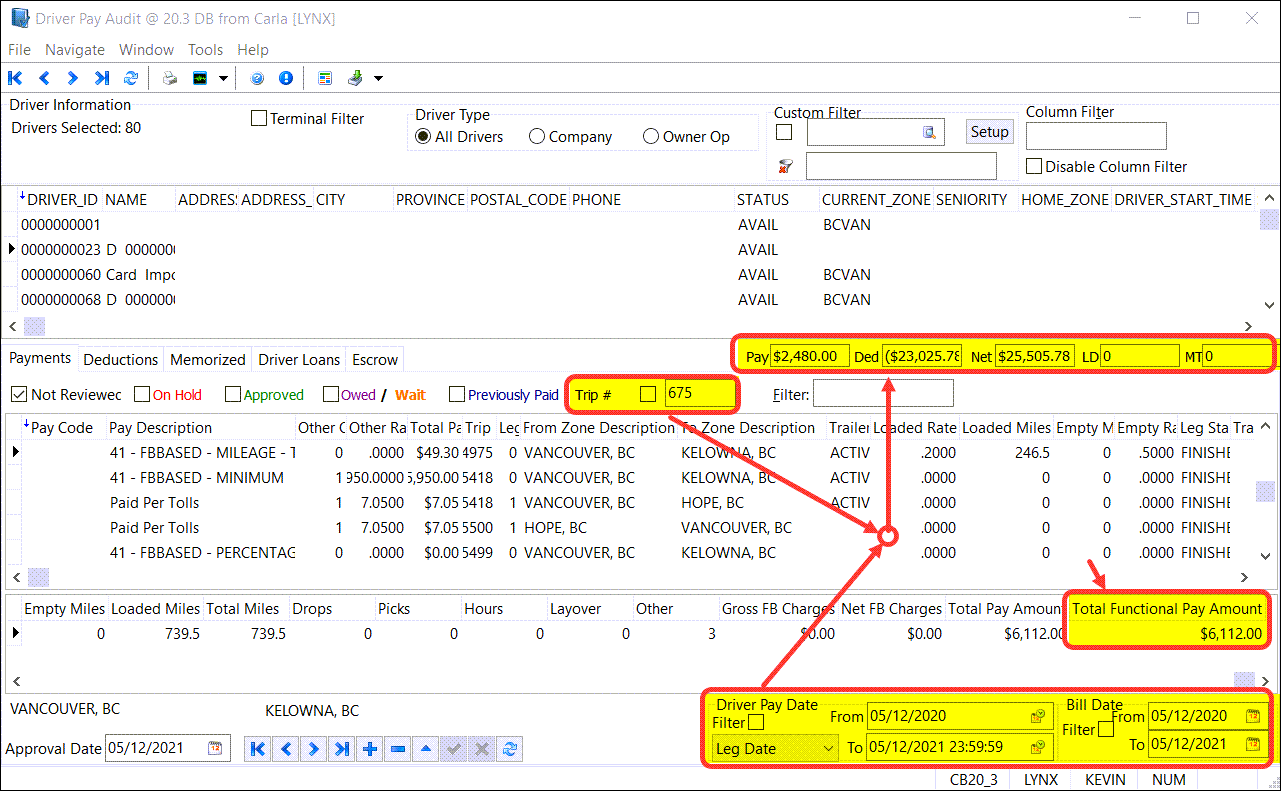Click the Setup button
This screenshot has height=791, width=1281.
point(990,132)
